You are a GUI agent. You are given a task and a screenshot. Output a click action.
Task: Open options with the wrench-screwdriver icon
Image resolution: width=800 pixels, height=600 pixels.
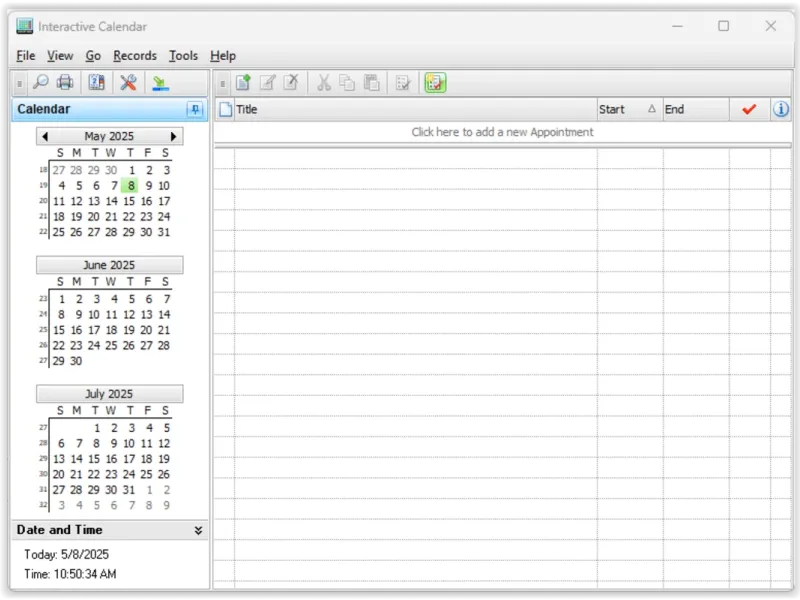click(x=128, y=82)
